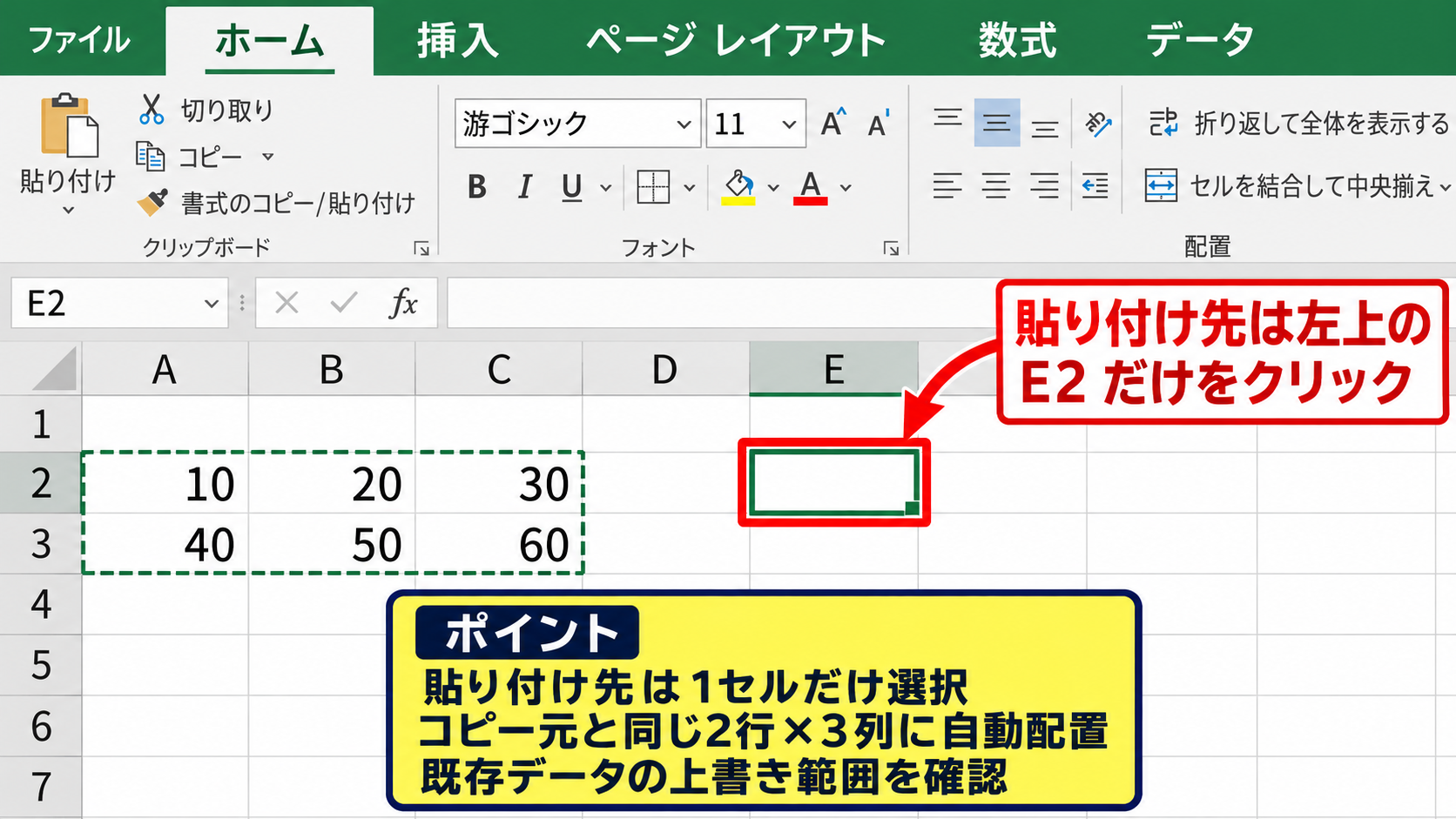Open the ファイル tab
Image resolution: width=1456 pixels, height=819 pixels.
[x=79, y=41]
